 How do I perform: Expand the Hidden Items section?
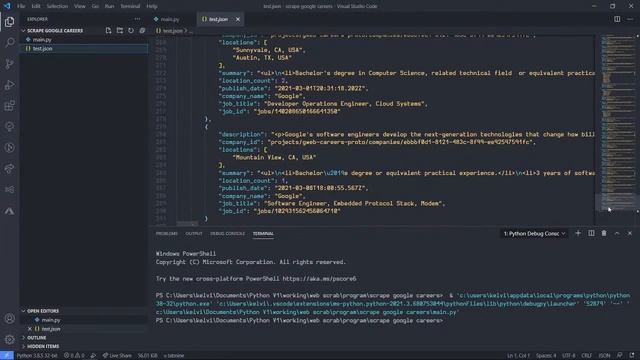tap(84, 347)
